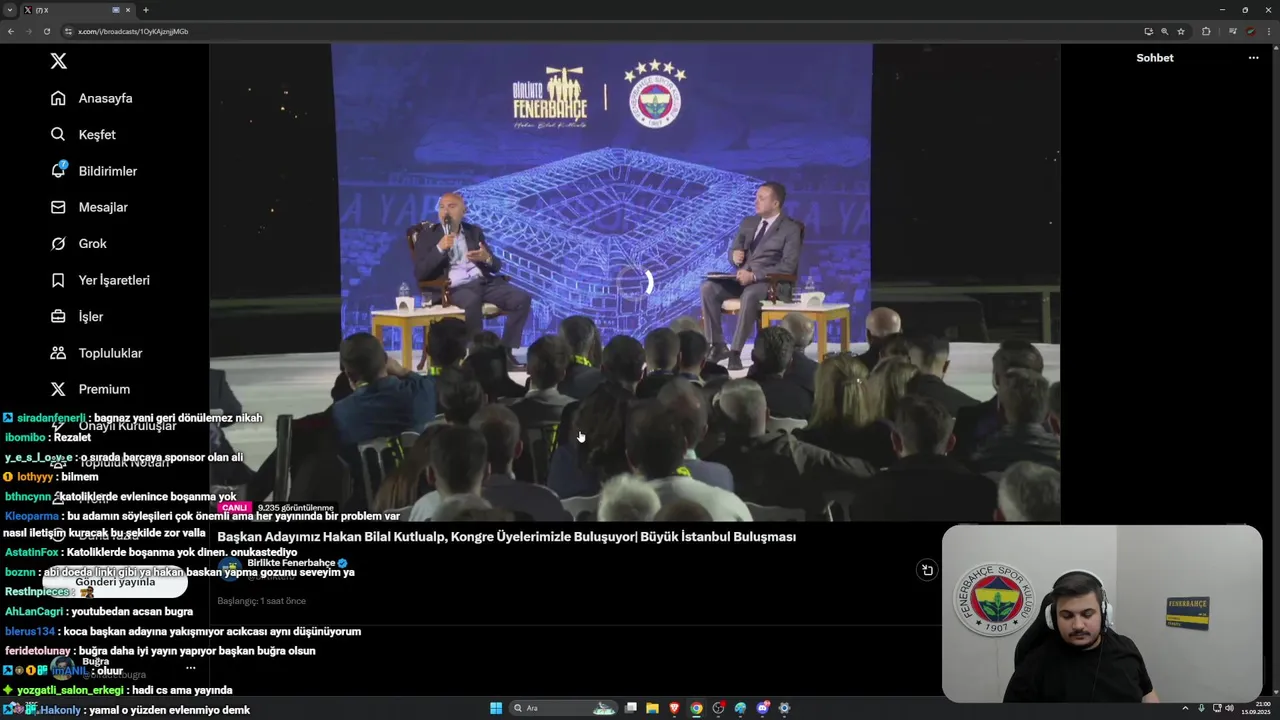
Task: Click the İşler briefcase icon
Action: pos(58,316)
